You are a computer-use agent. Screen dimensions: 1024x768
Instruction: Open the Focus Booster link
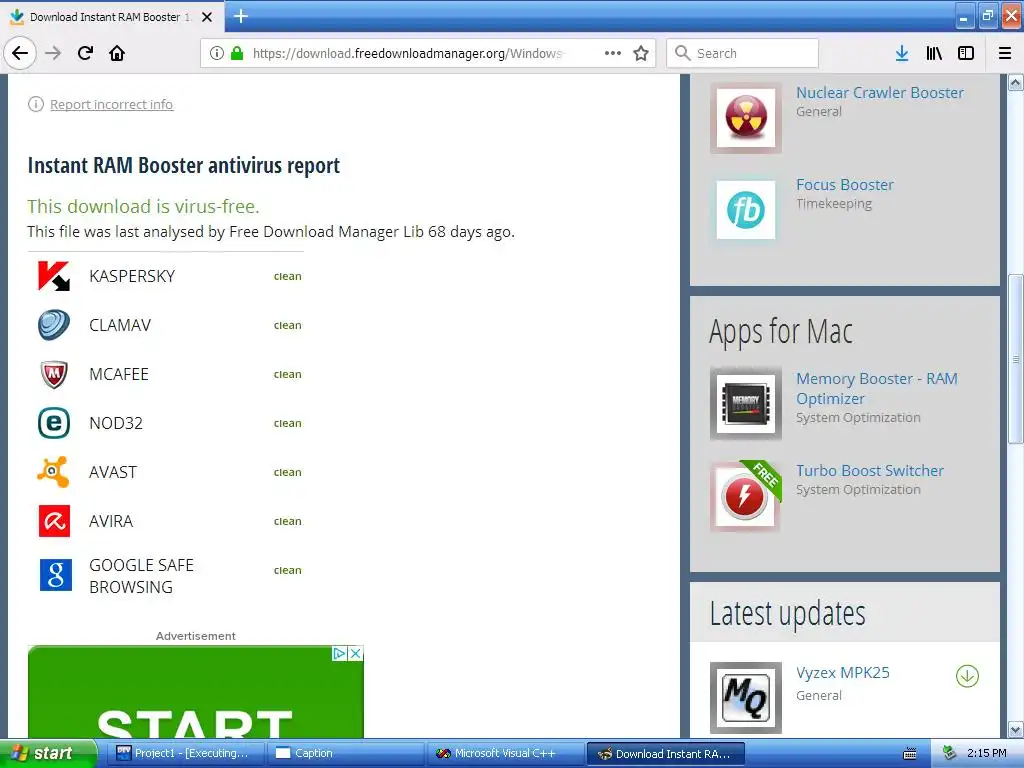click(844, 185)
